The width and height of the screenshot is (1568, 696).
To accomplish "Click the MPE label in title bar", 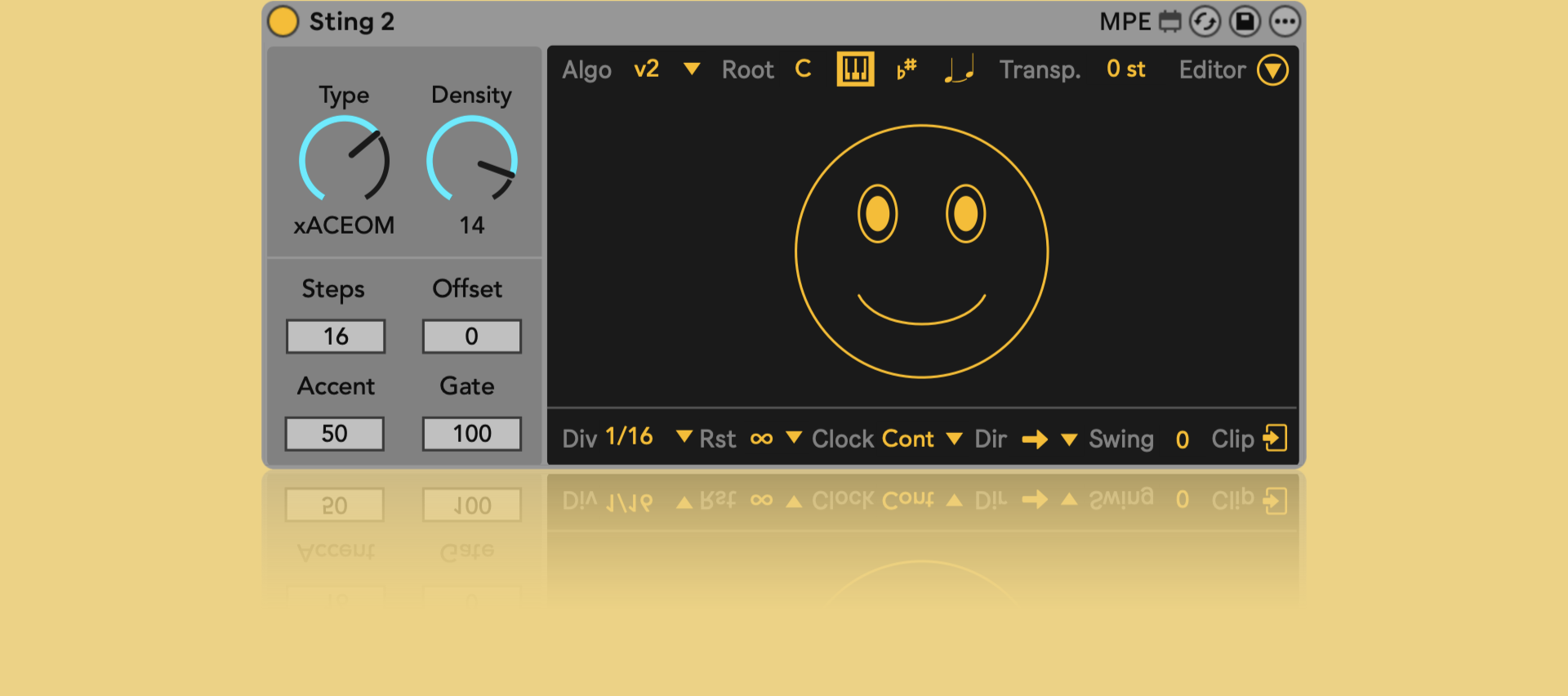I will pyautogui.click(x=1125, y=22).
